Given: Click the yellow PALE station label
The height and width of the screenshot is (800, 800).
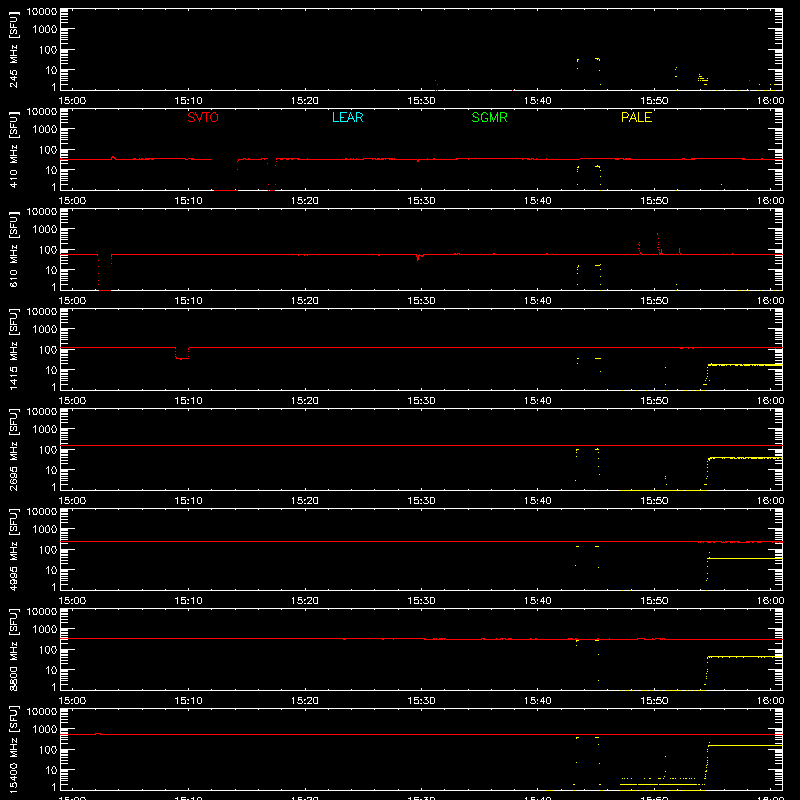Looking at the screenshot, I should pos(636,117).
